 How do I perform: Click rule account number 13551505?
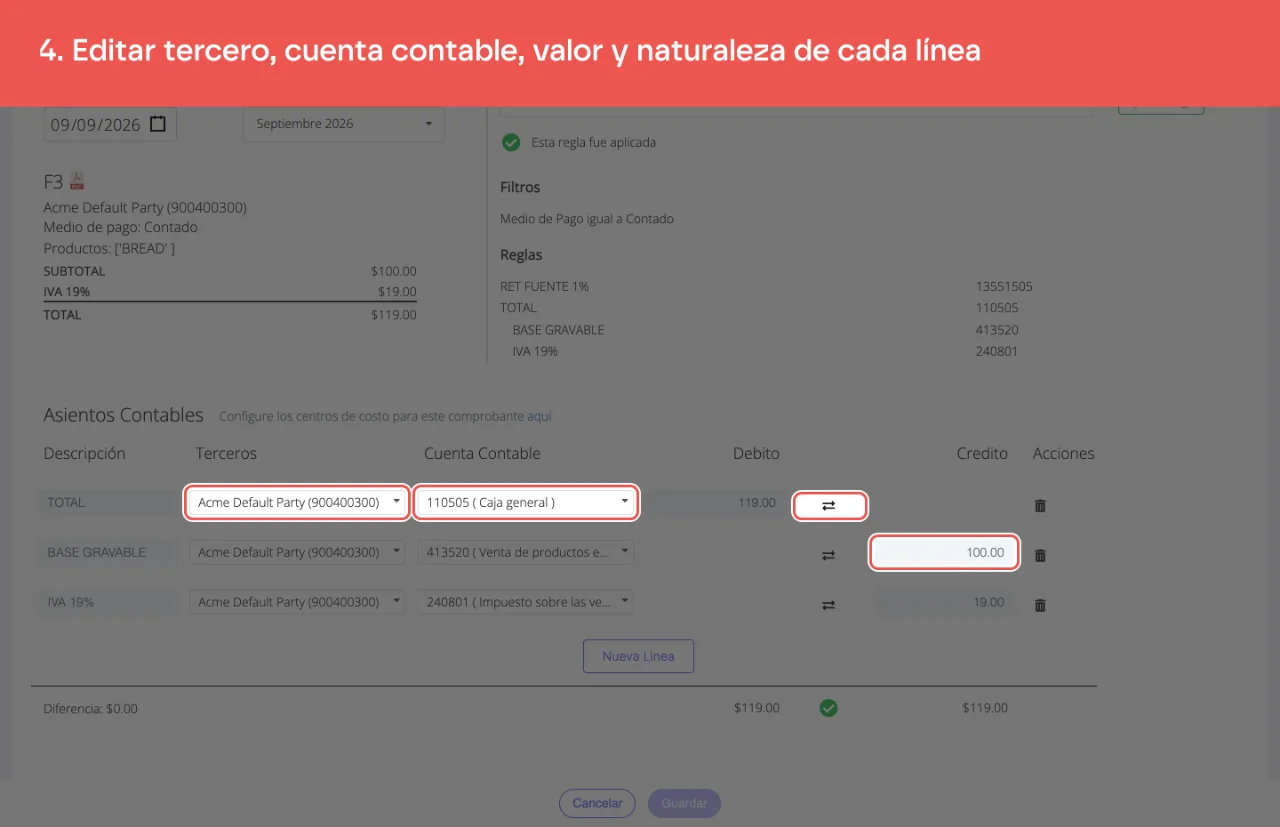point(1004,286)
